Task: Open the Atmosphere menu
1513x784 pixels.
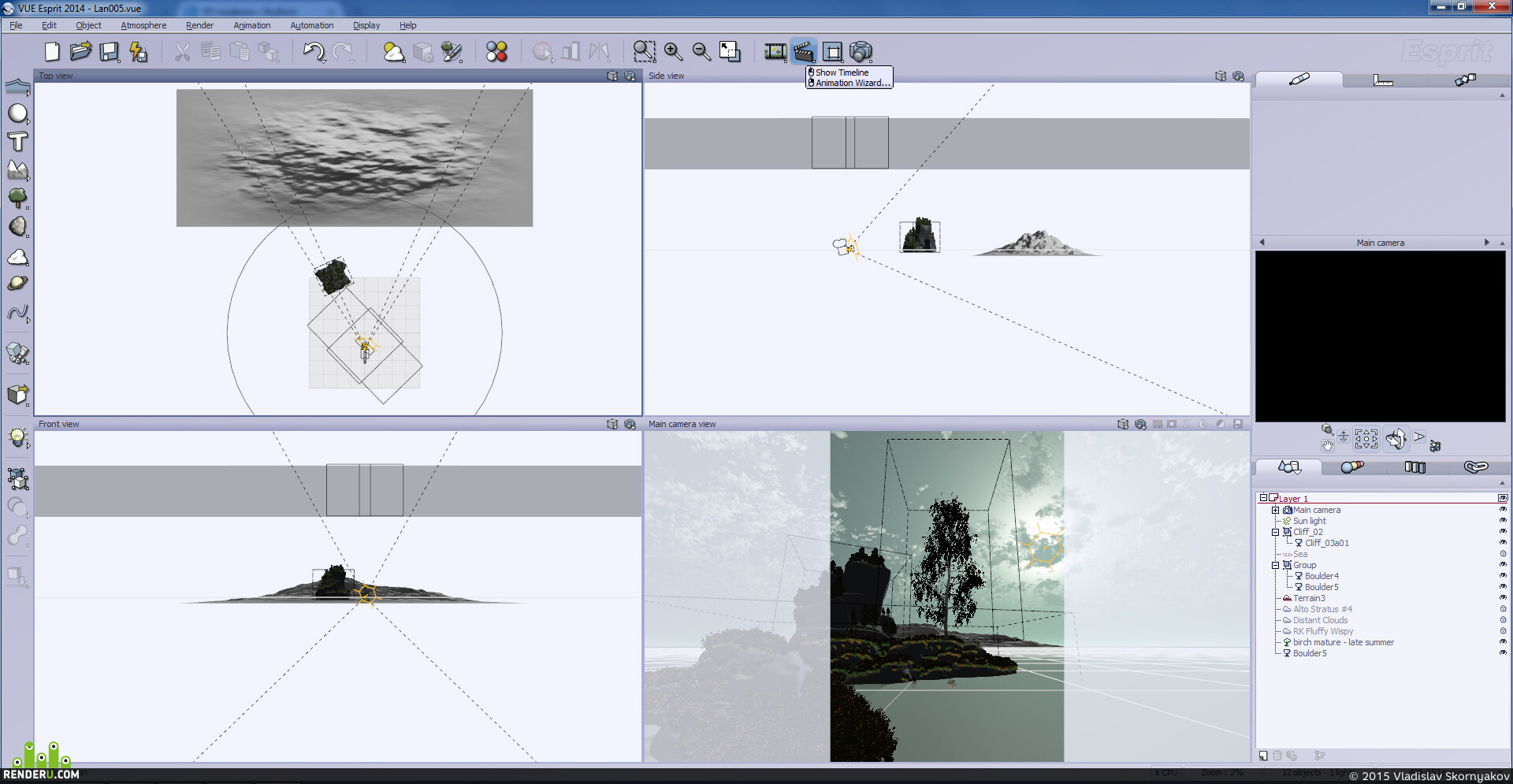Action: pyautogui.click(x=143, y=25)
